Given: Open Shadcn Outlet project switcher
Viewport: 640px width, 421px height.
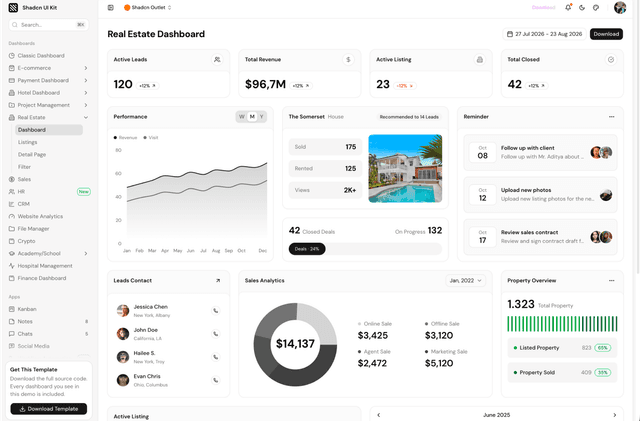Looking at the screenshot, I should tap(148, 7).
